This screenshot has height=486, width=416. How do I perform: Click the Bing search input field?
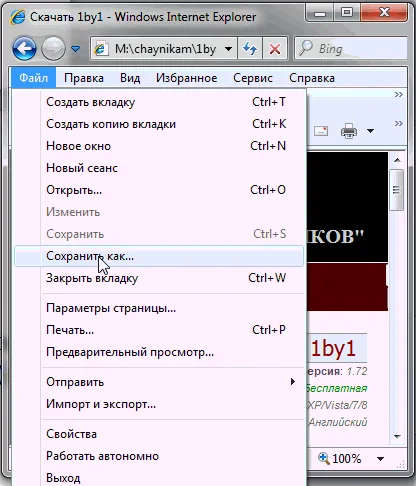coord(362,49)
